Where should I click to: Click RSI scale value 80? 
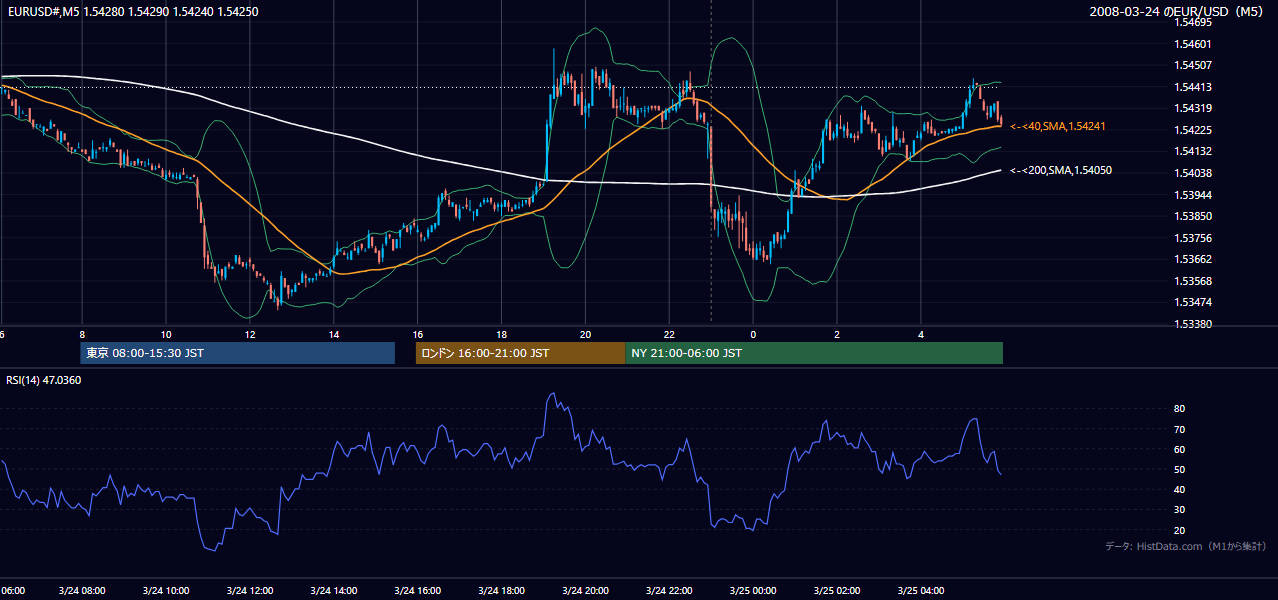pyautogui.click(x=1180, y=409)
